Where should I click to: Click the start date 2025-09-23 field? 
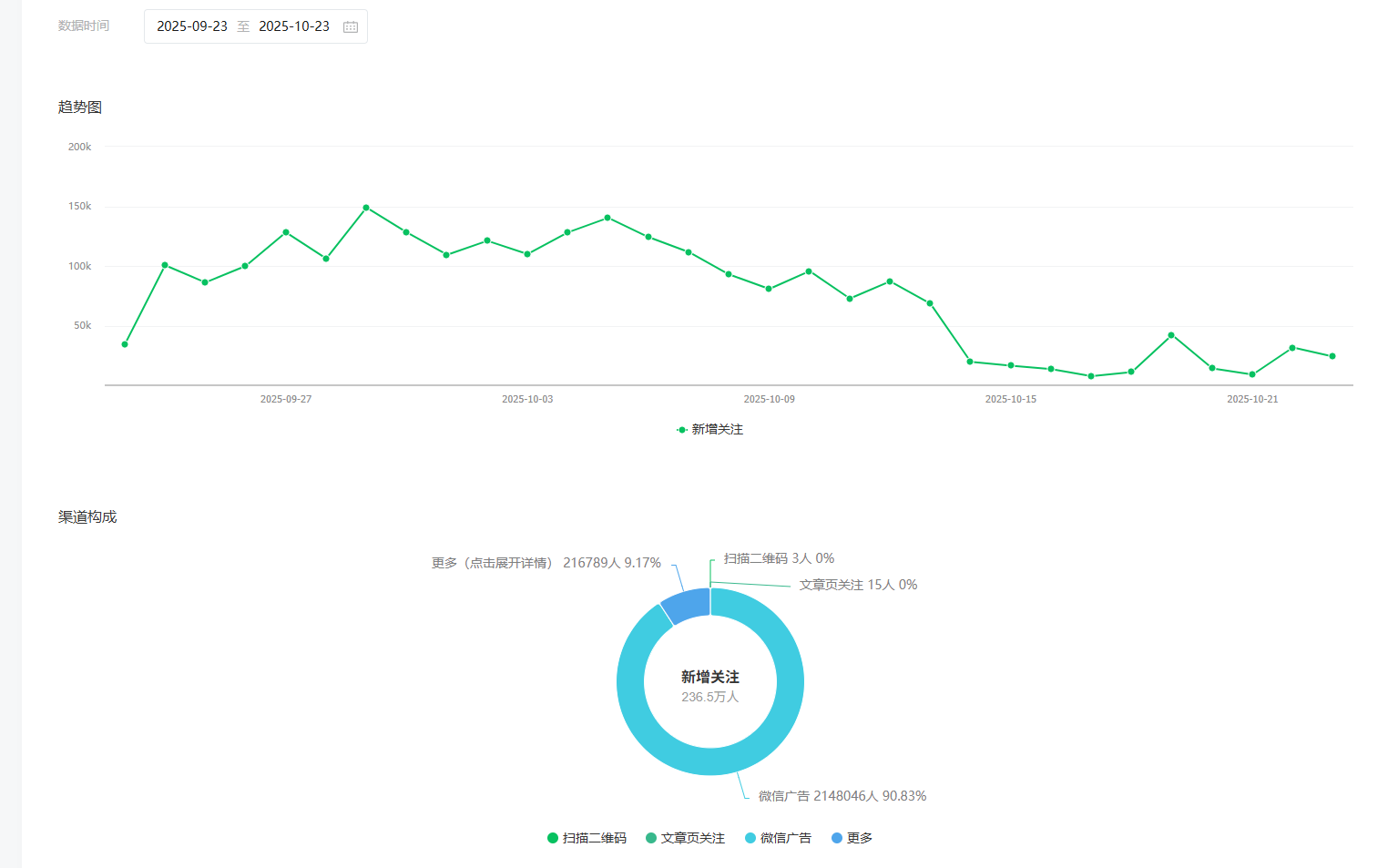(x=192, y=26)
